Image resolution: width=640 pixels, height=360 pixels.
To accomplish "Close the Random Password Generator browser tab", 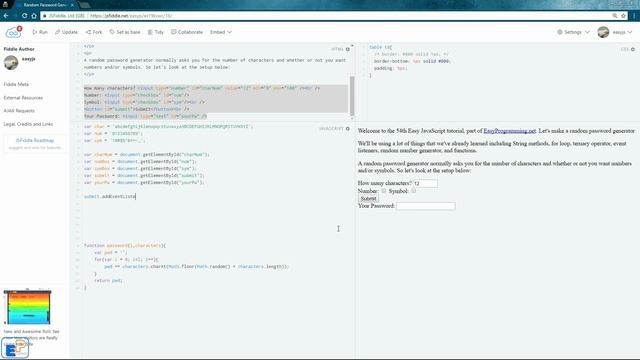I will tap(72, 5).
